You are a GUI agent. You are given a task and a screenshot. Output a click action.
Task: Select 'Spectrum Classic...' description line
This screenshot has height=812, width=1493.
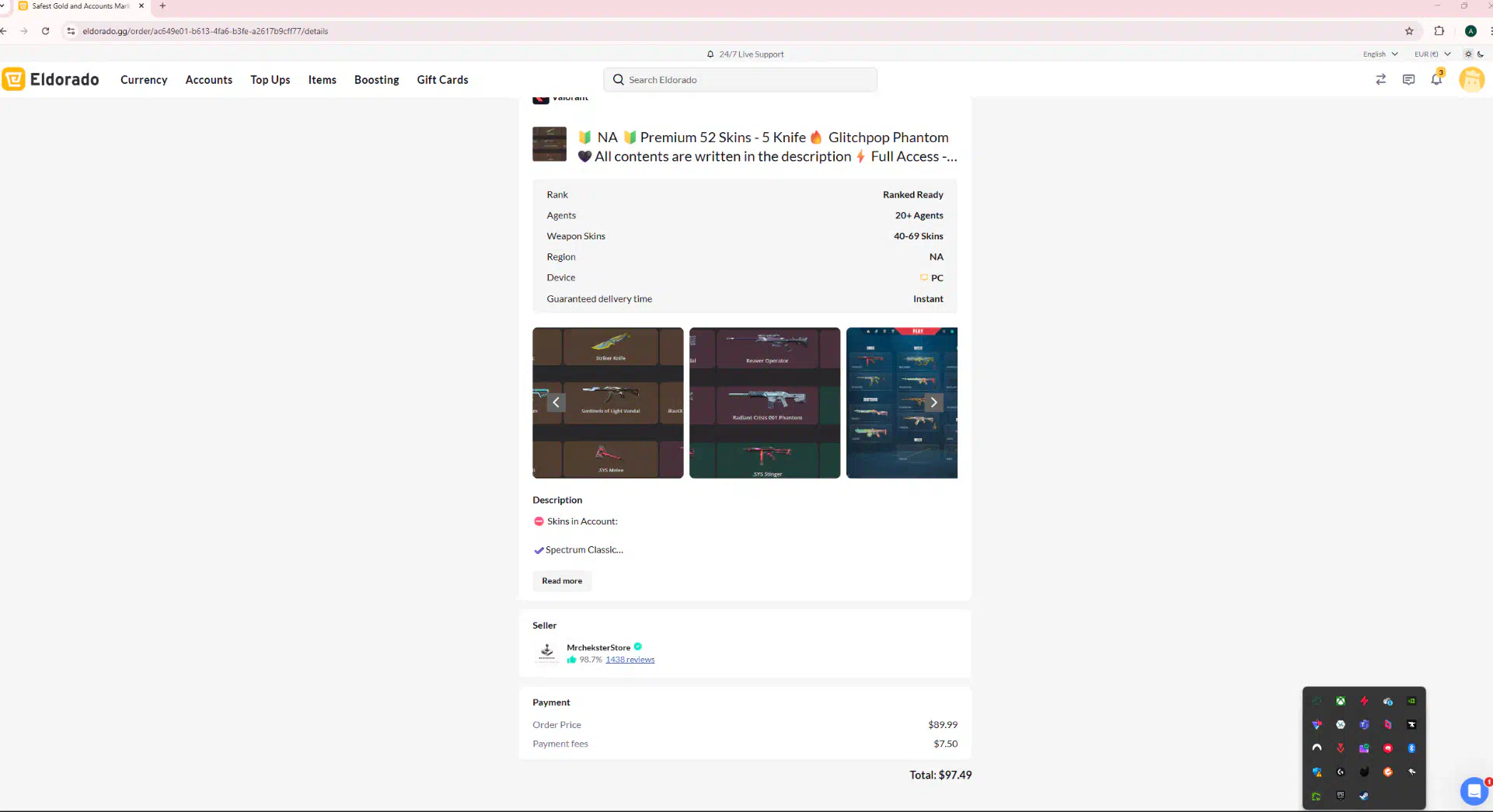[x=578, y=550]
